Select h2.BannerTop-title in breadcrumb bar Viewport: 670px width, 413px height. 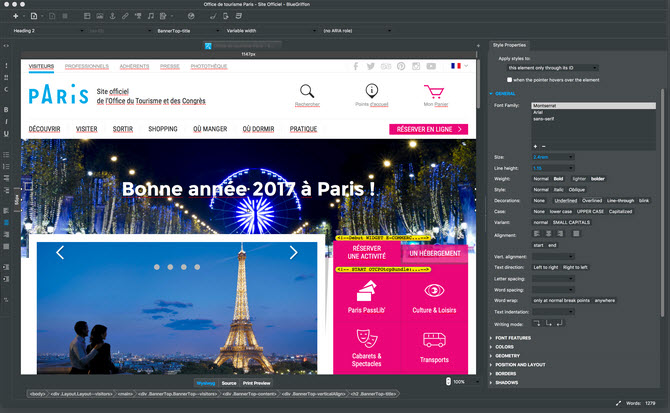point(374,394)
